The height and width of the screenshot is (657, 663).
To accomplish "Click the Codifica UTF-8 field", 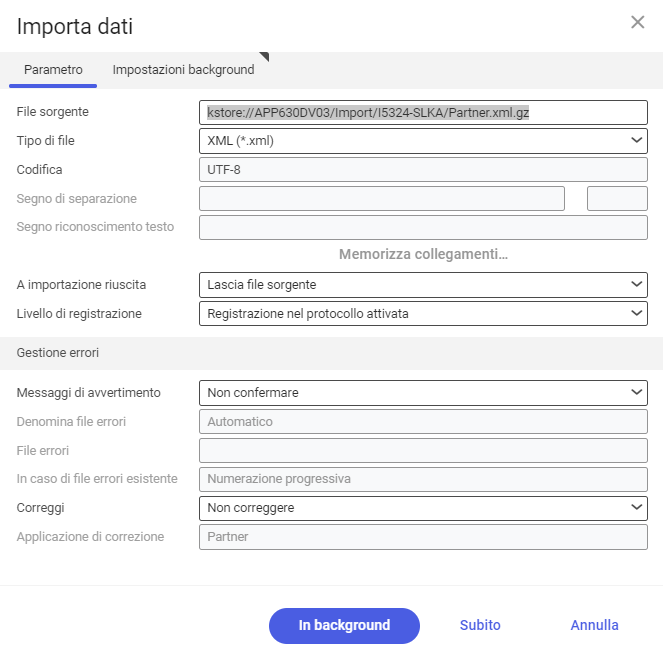I will coord(423,170).
